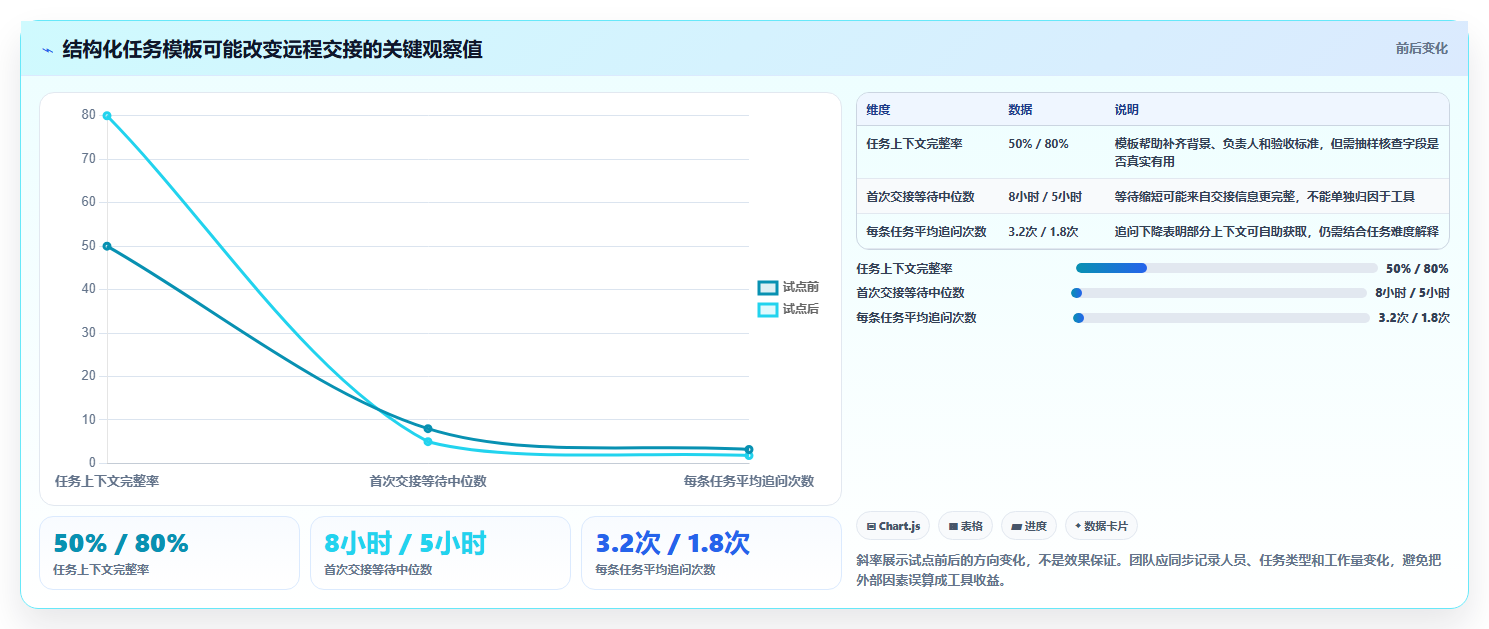Click the 数据 table column header
The image size is (1489, 629).
(1020, 110)
